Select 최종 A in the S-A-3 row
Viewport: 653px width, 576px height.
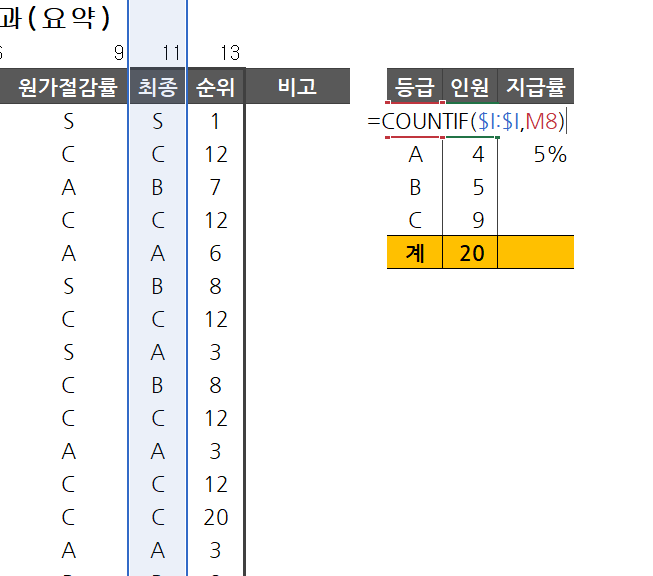(157, 352)
